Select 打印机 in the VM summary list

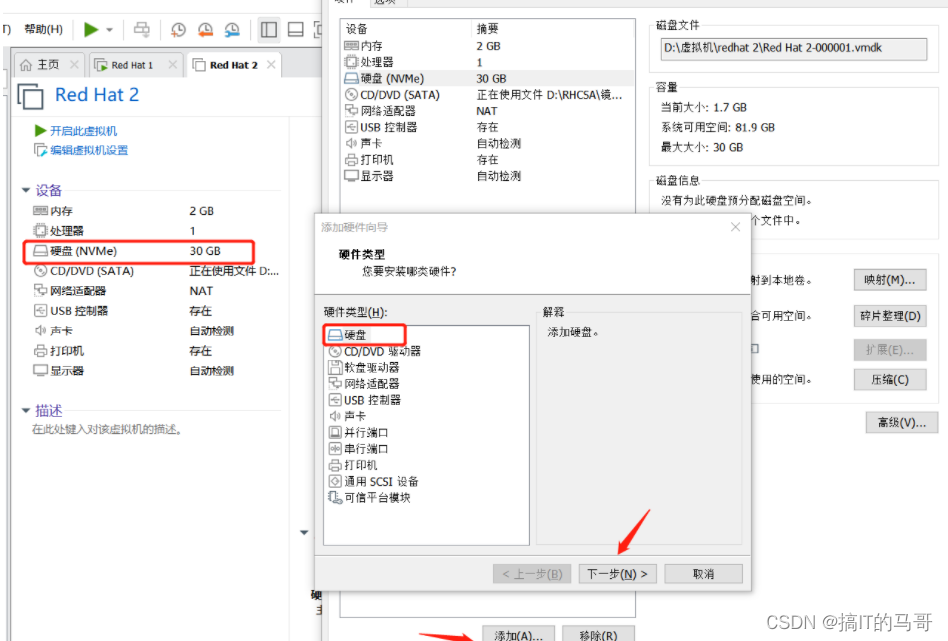[156, 351]
